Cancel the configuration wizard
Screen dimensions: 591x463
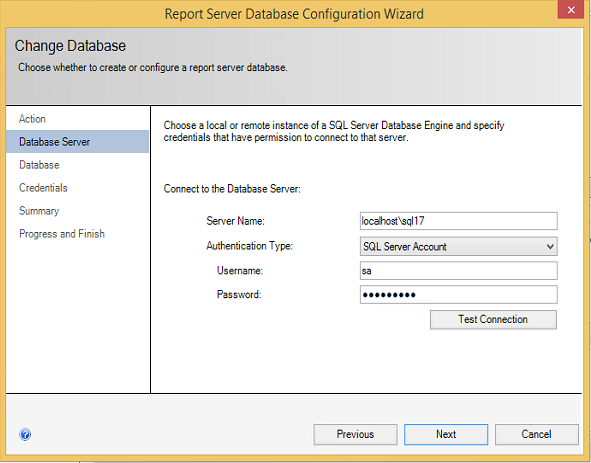[x=536, y=434]
